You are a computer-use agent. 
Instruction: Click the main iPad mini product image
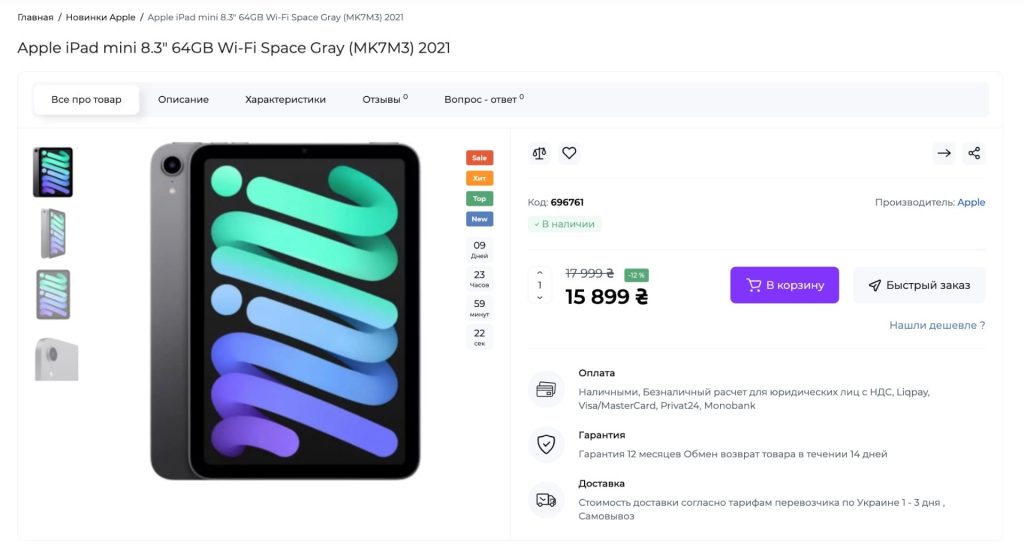coord(285,311)
